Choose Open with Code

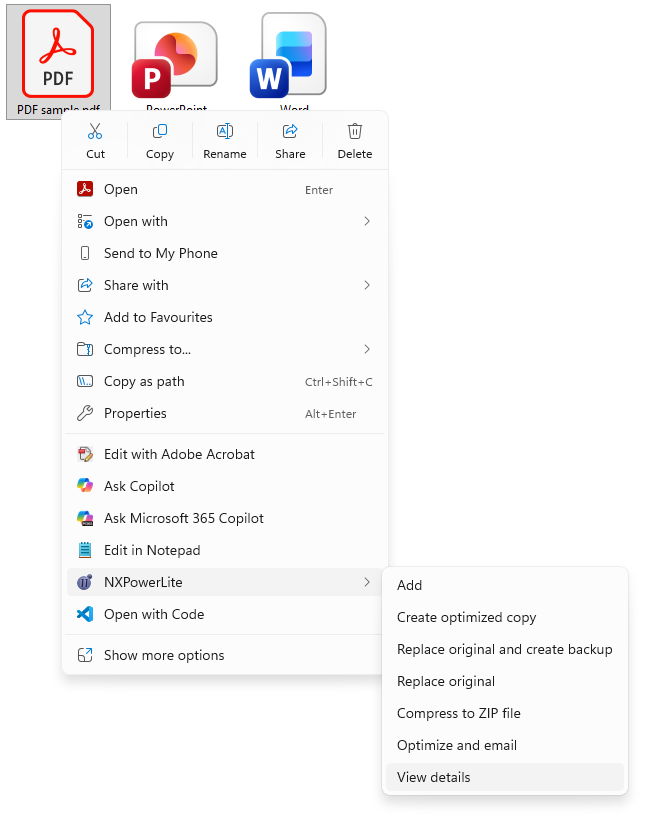[225, 614]
